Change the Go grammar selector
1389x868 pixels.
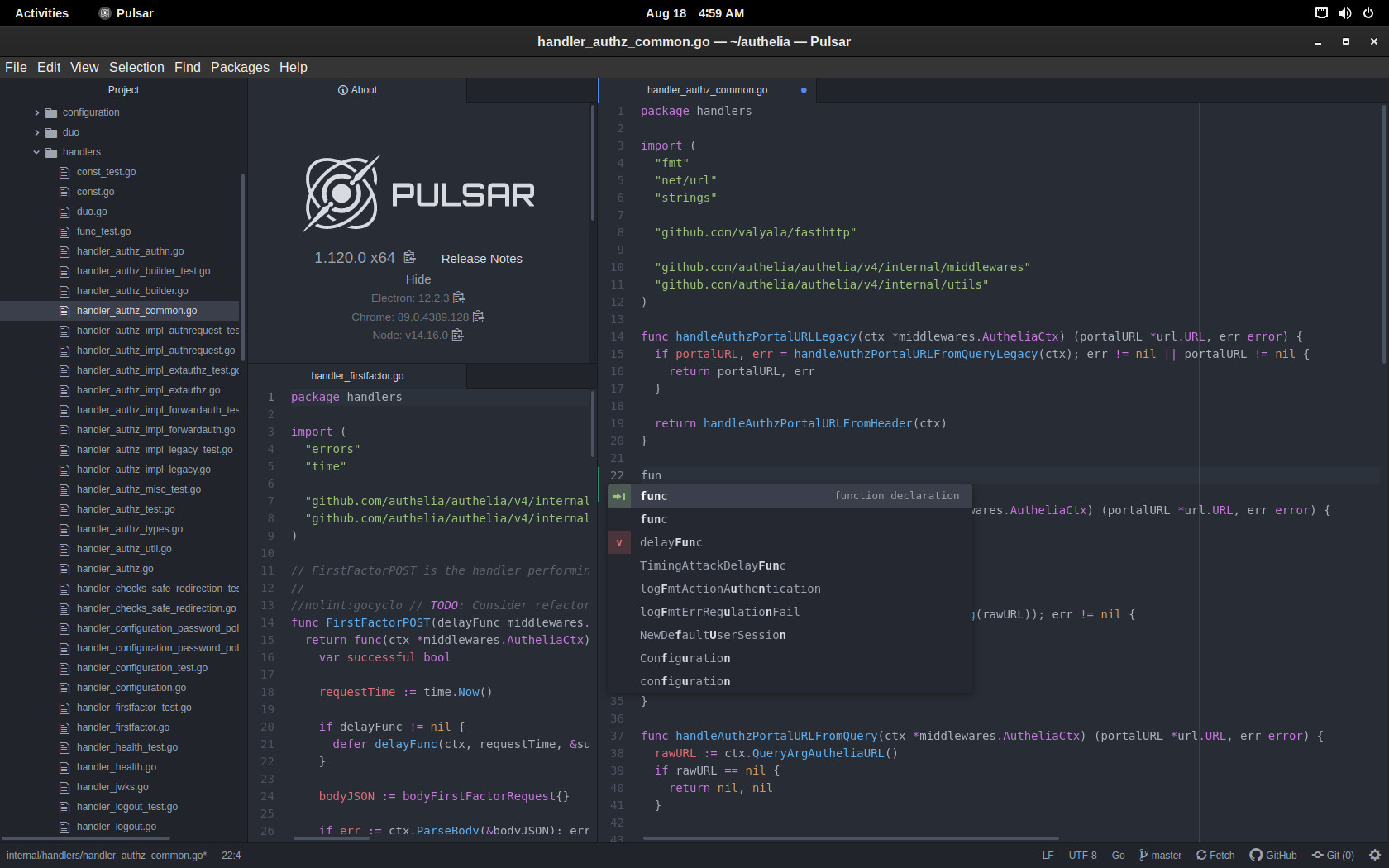[1118, 856]
